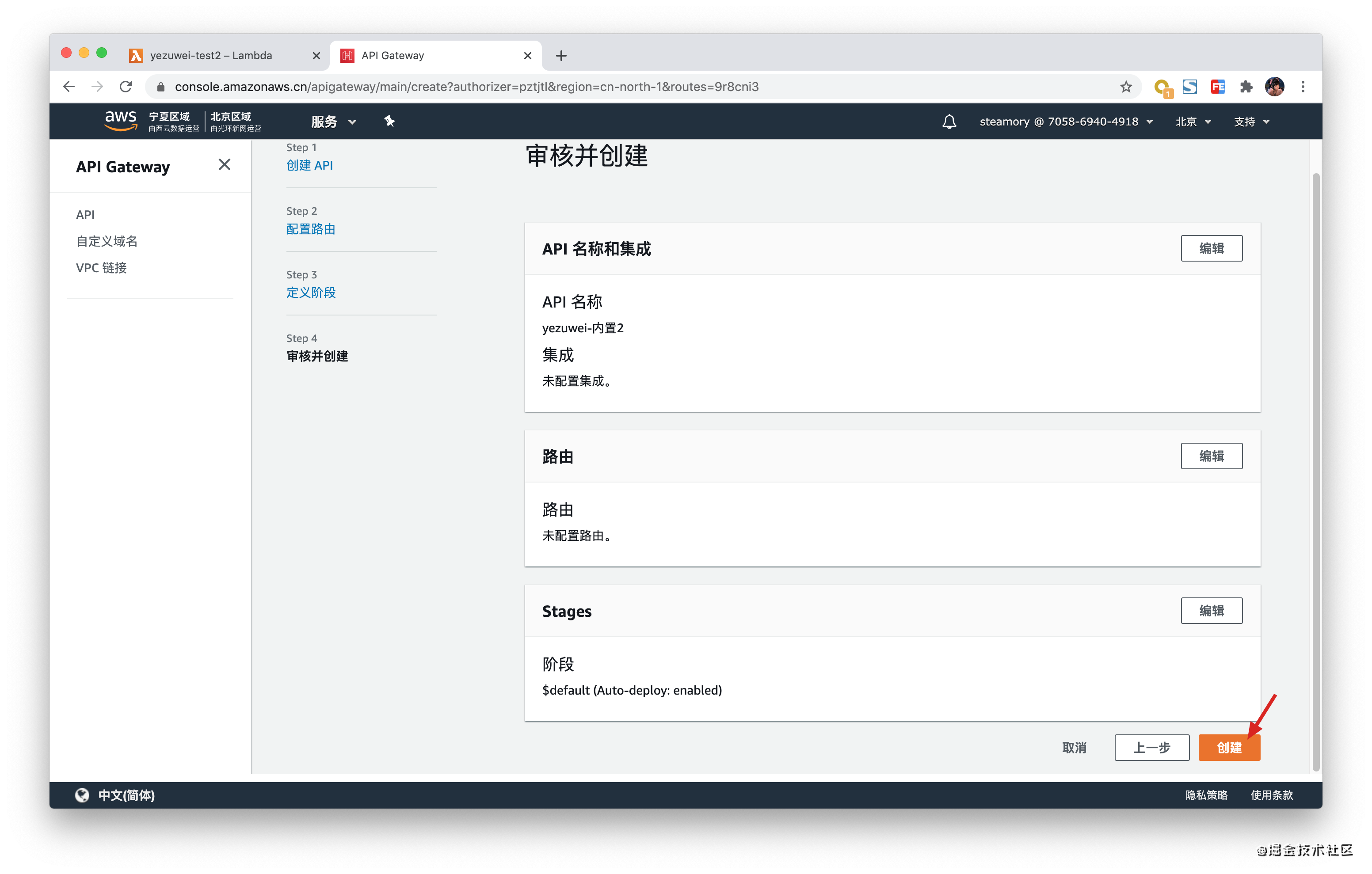Image resolution: width=1372 pixels, height=874 pixels.
Task: Open Chrome's three-dot menu
Action: tap(1303, 87)
